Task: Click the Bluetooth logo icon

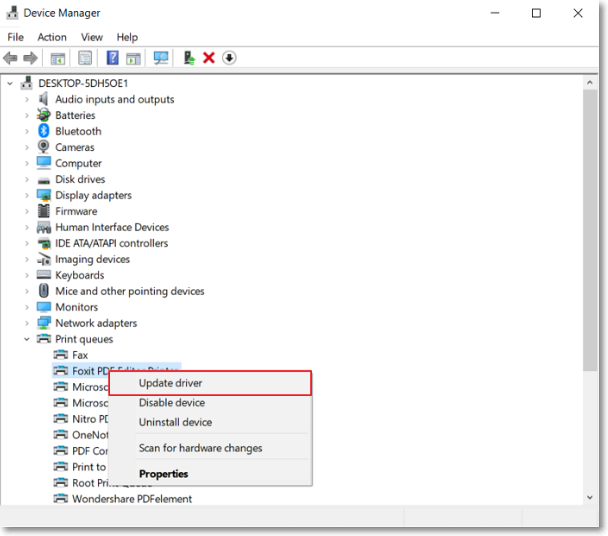Action: (43, 131)
